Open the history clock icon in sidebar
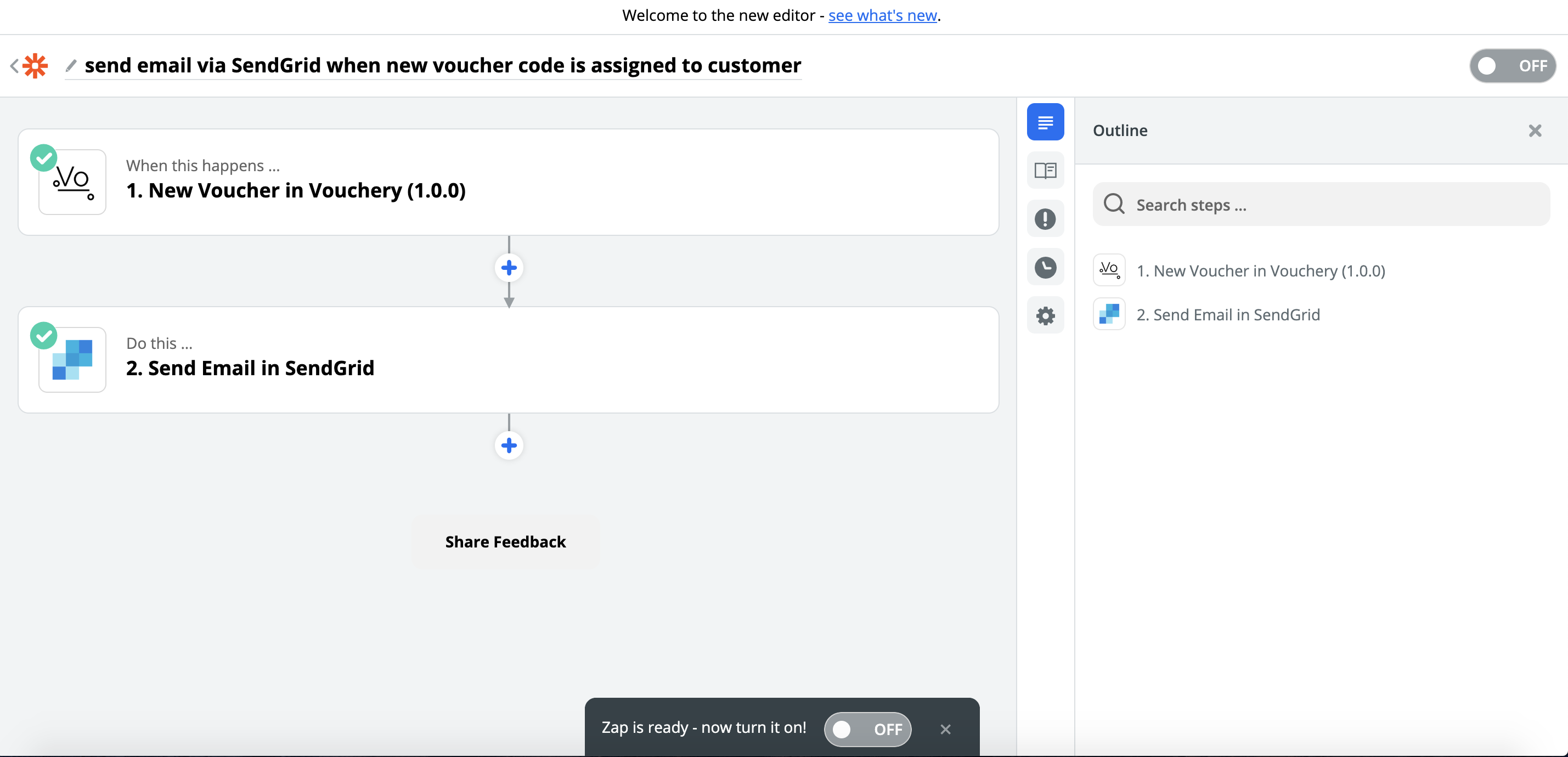The width and height of the screenshot is (1568, 757). click(1045, 267)
